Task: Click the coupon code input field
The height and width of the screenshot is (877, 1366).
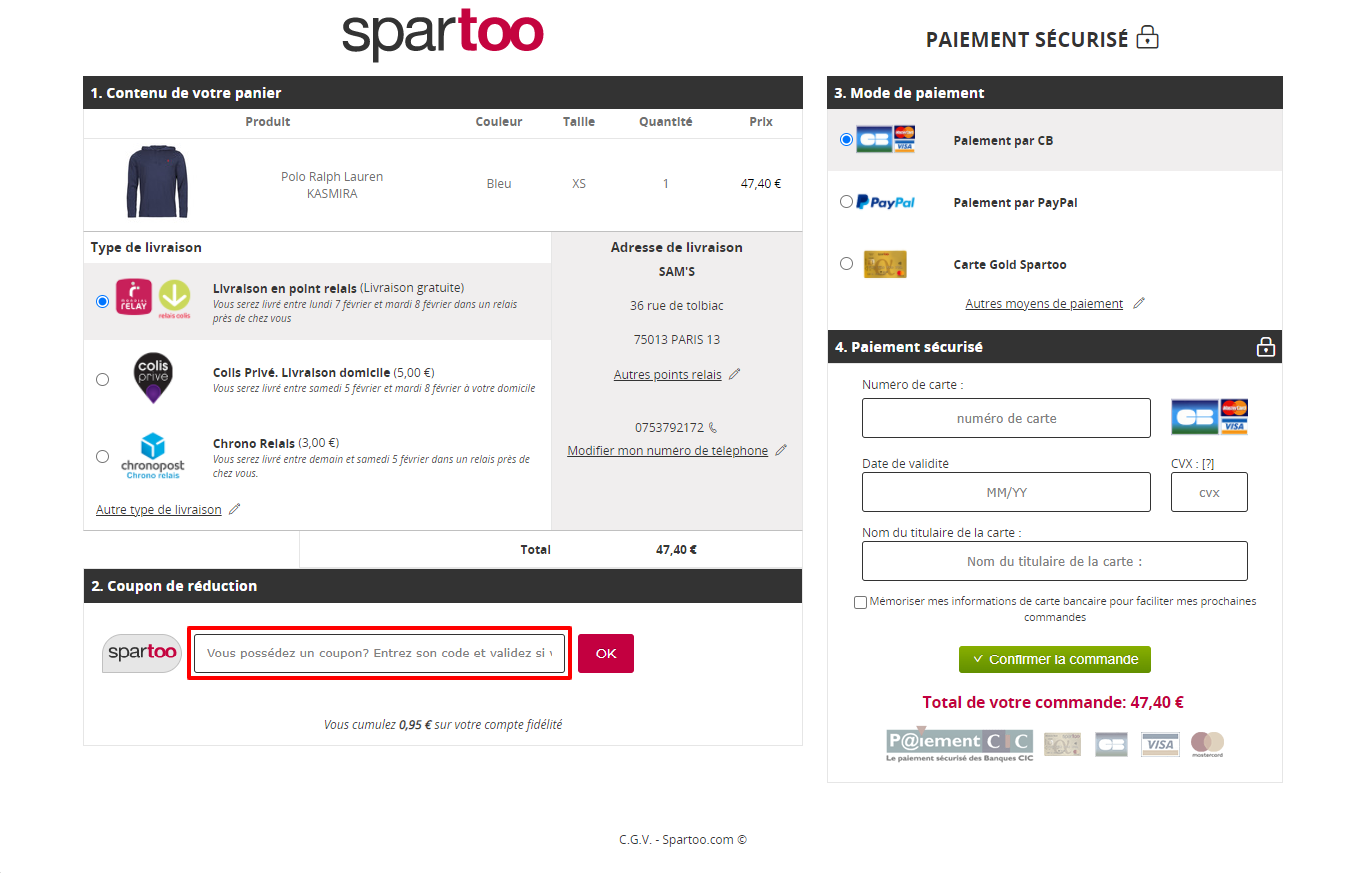Action: (x=380, y=653)
